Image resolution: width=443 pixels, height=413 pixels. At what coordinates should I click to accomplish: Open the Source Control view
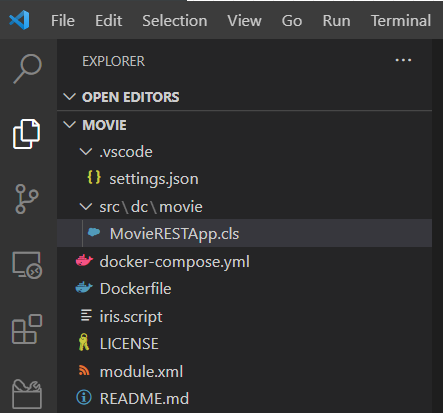coord(27,199)
